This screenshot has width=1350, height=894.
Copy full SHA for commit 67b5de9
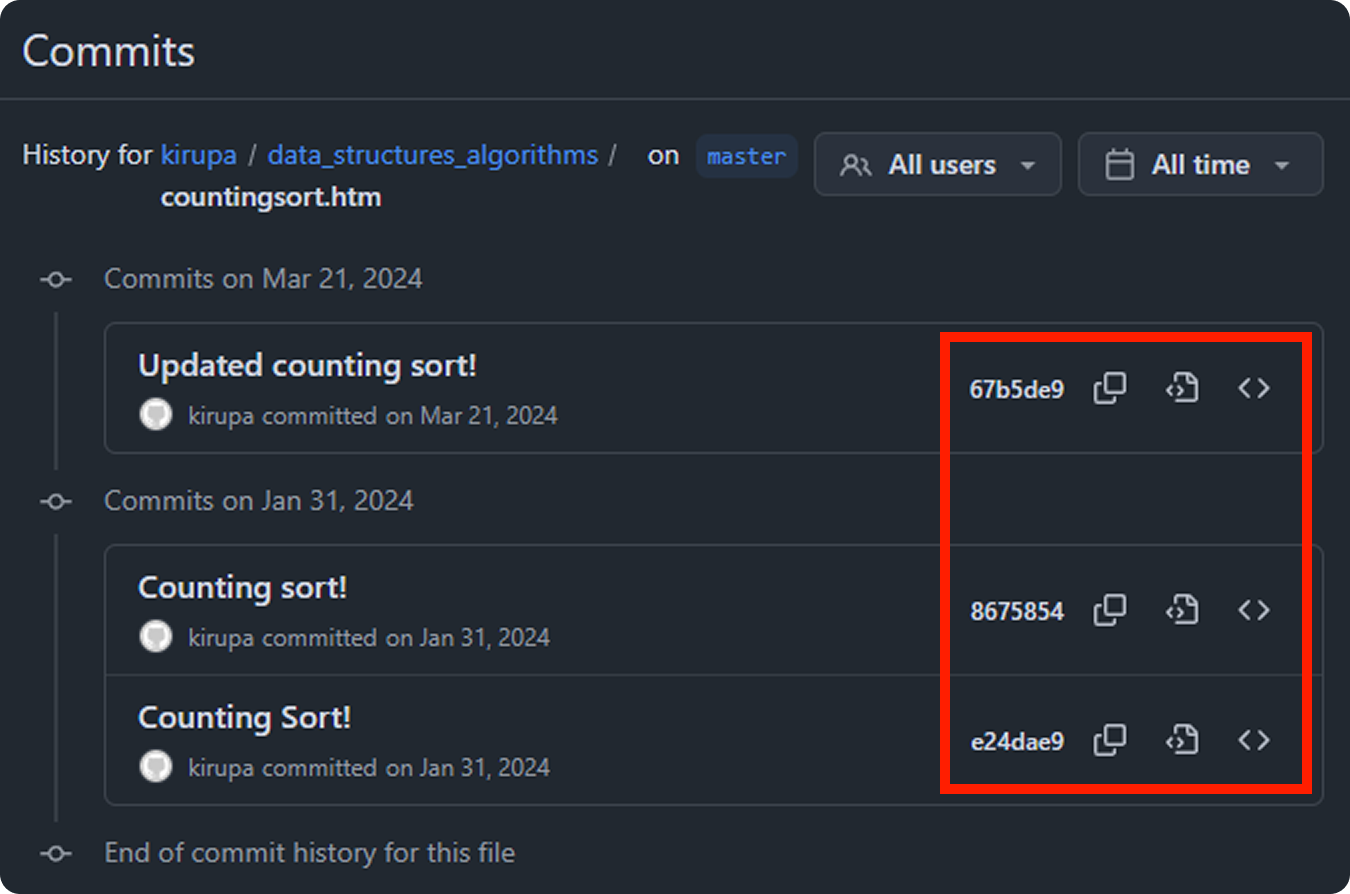1109,388
